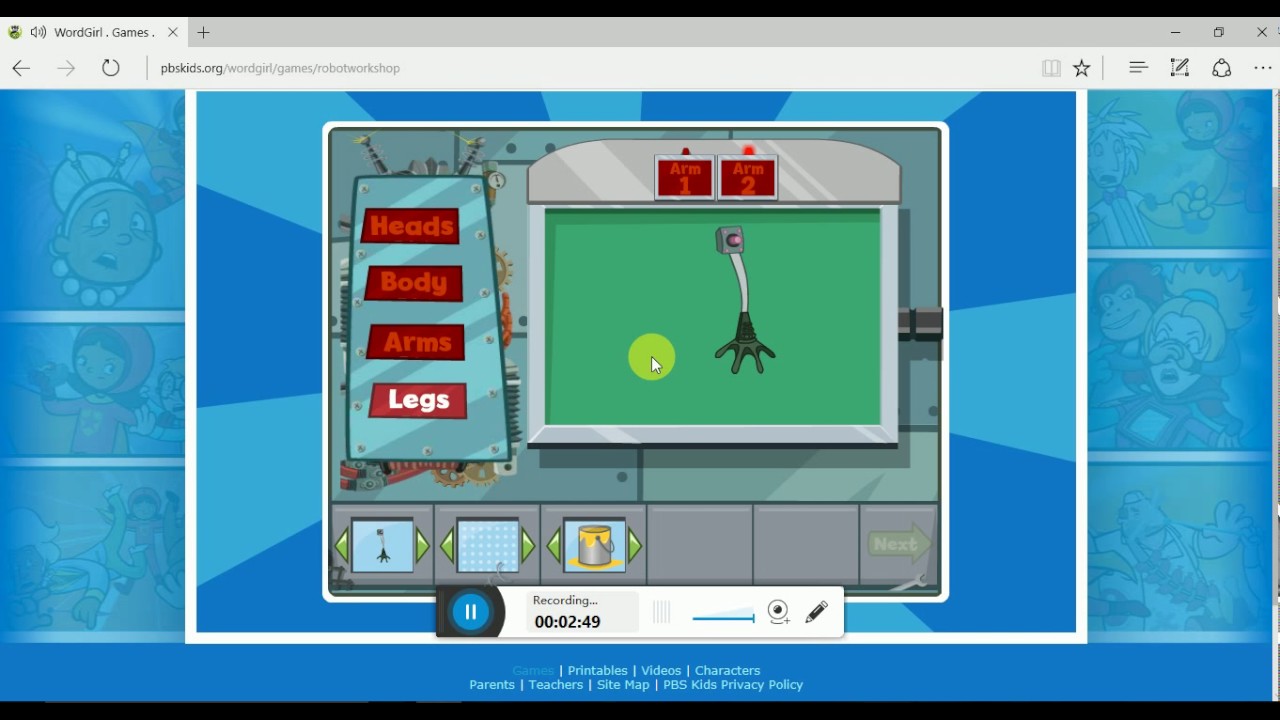Add page to favorites star
Screen dimensions: 1280x720
point(1082,68)
